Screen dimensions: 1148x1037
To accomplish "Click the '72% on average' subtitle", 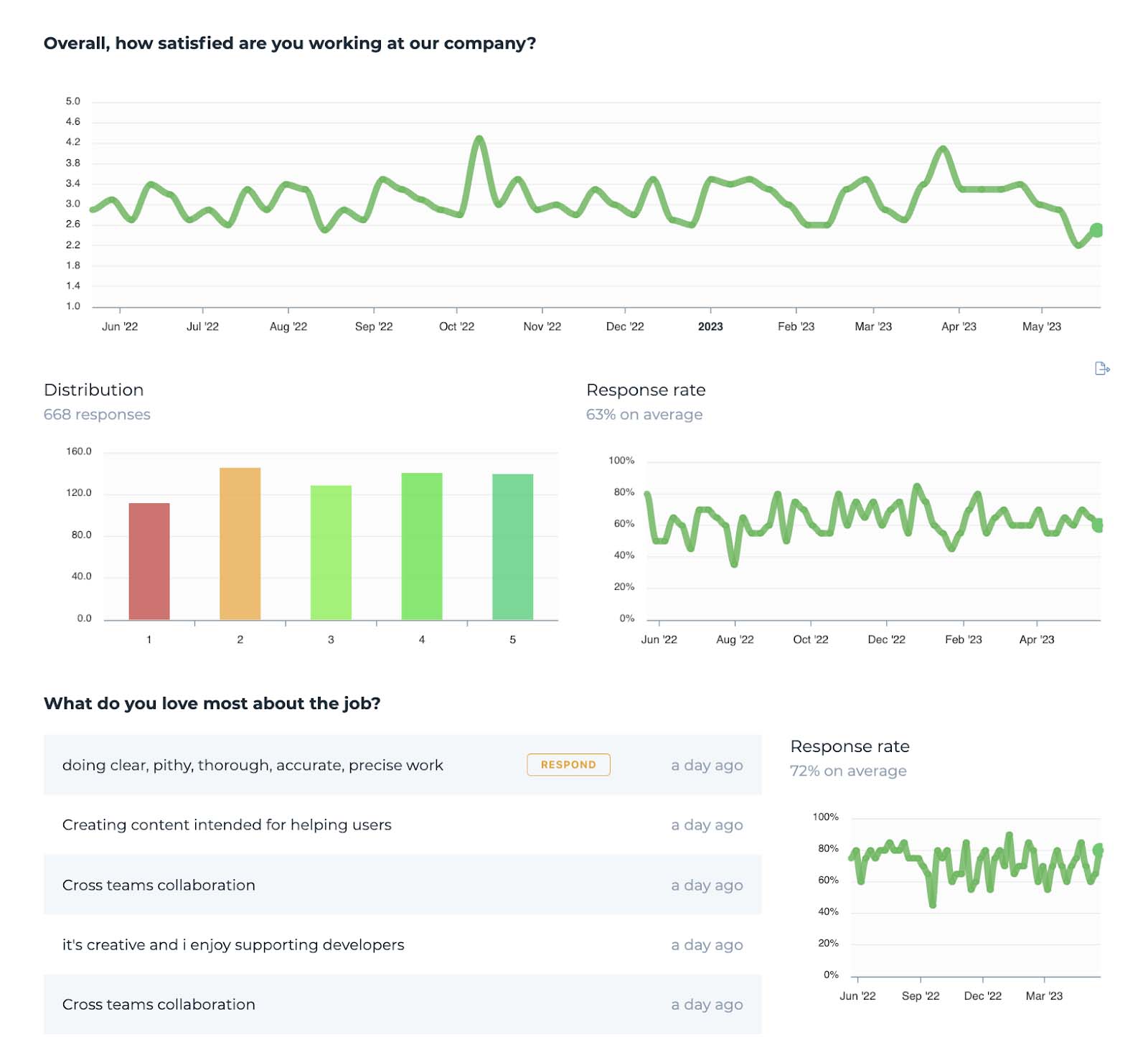I will [847, 771].
